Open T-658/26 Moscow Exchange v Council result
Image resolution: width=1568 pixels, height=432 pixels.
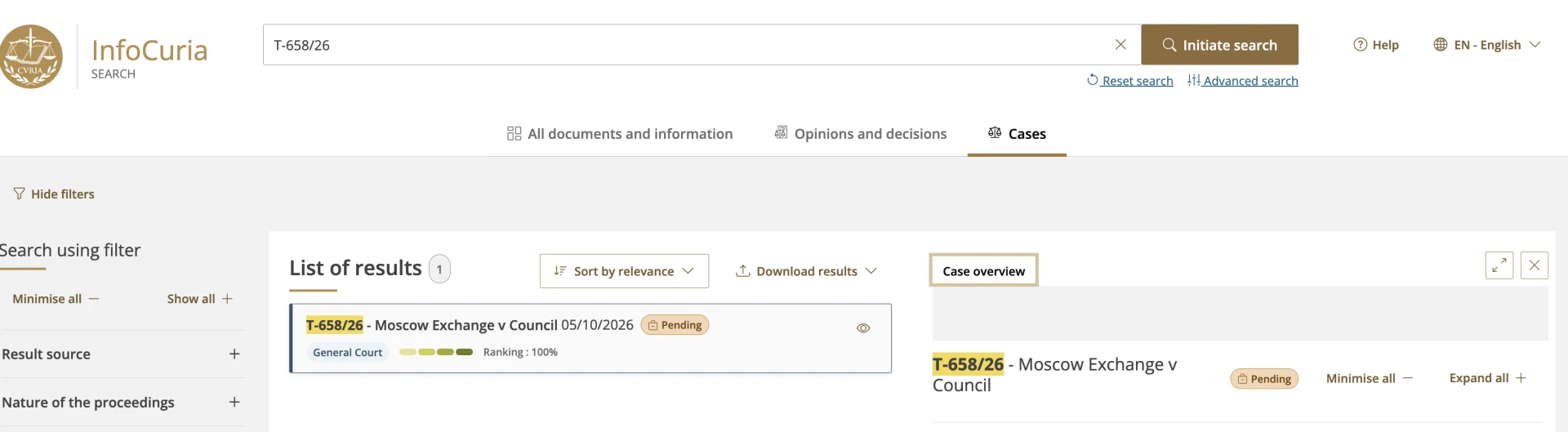pos(470,325)
